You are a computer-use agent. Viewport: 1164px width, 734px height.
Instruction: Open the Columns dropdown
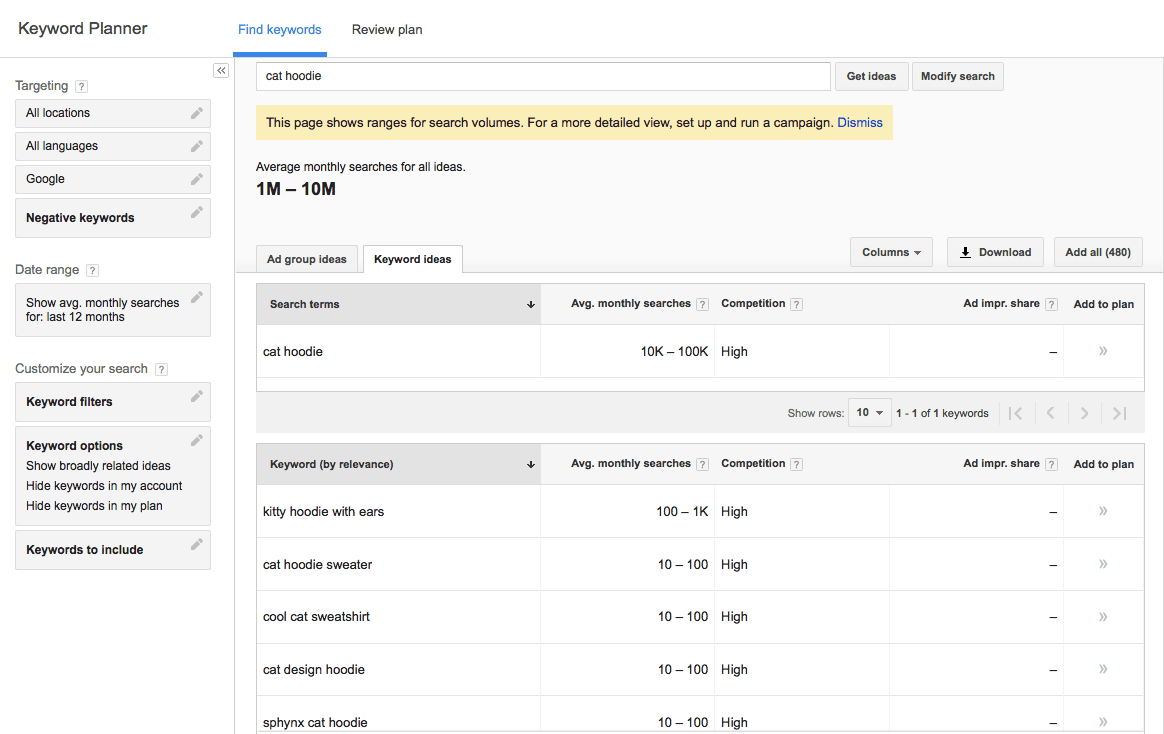[890, 251]
